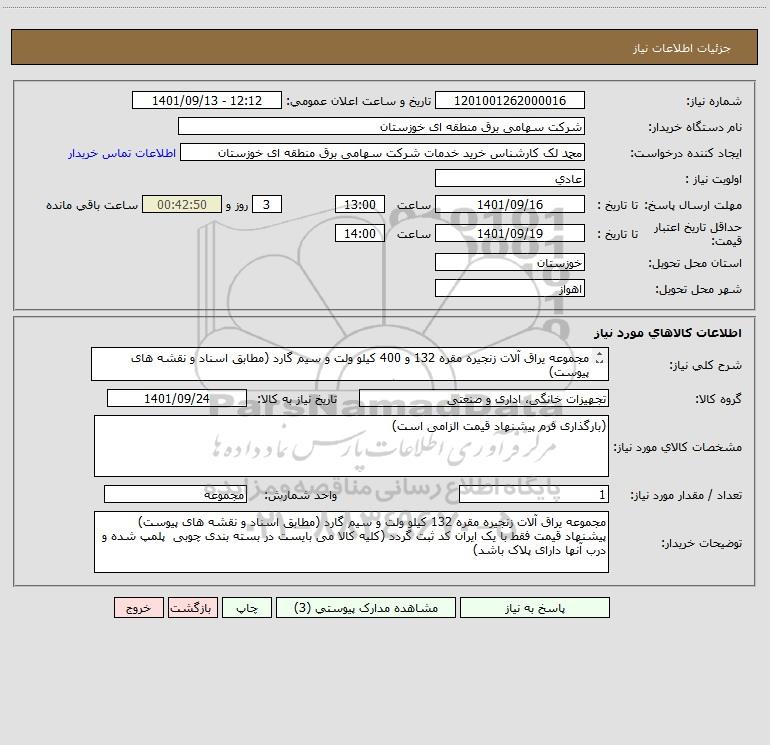Click the label استان محل تحویل
The height and width of the screenshot is (745, 770).
click(x=695, y=263)
